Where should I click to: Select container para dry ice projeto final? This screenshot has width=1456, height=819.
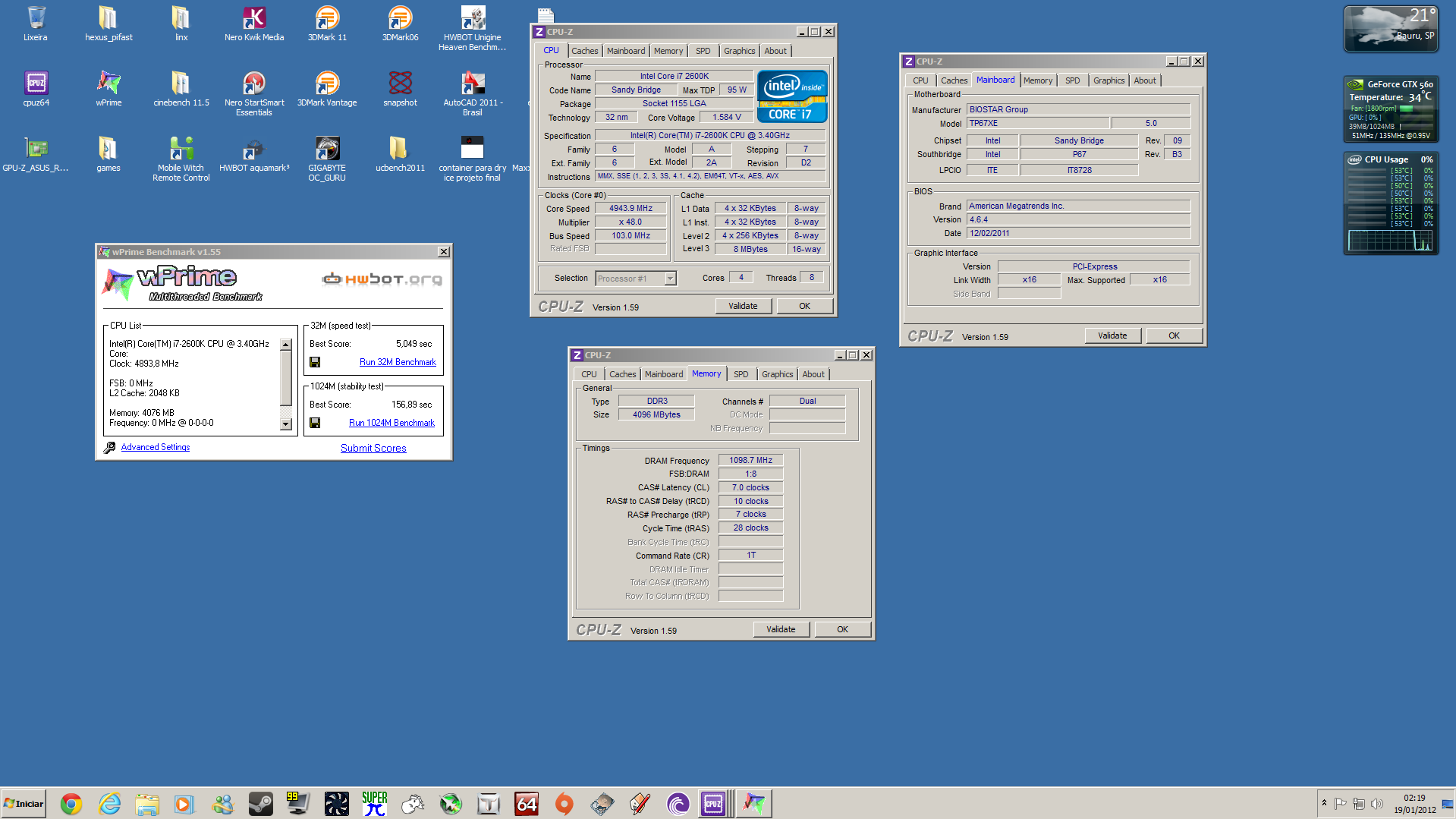[x=473, y=159]
